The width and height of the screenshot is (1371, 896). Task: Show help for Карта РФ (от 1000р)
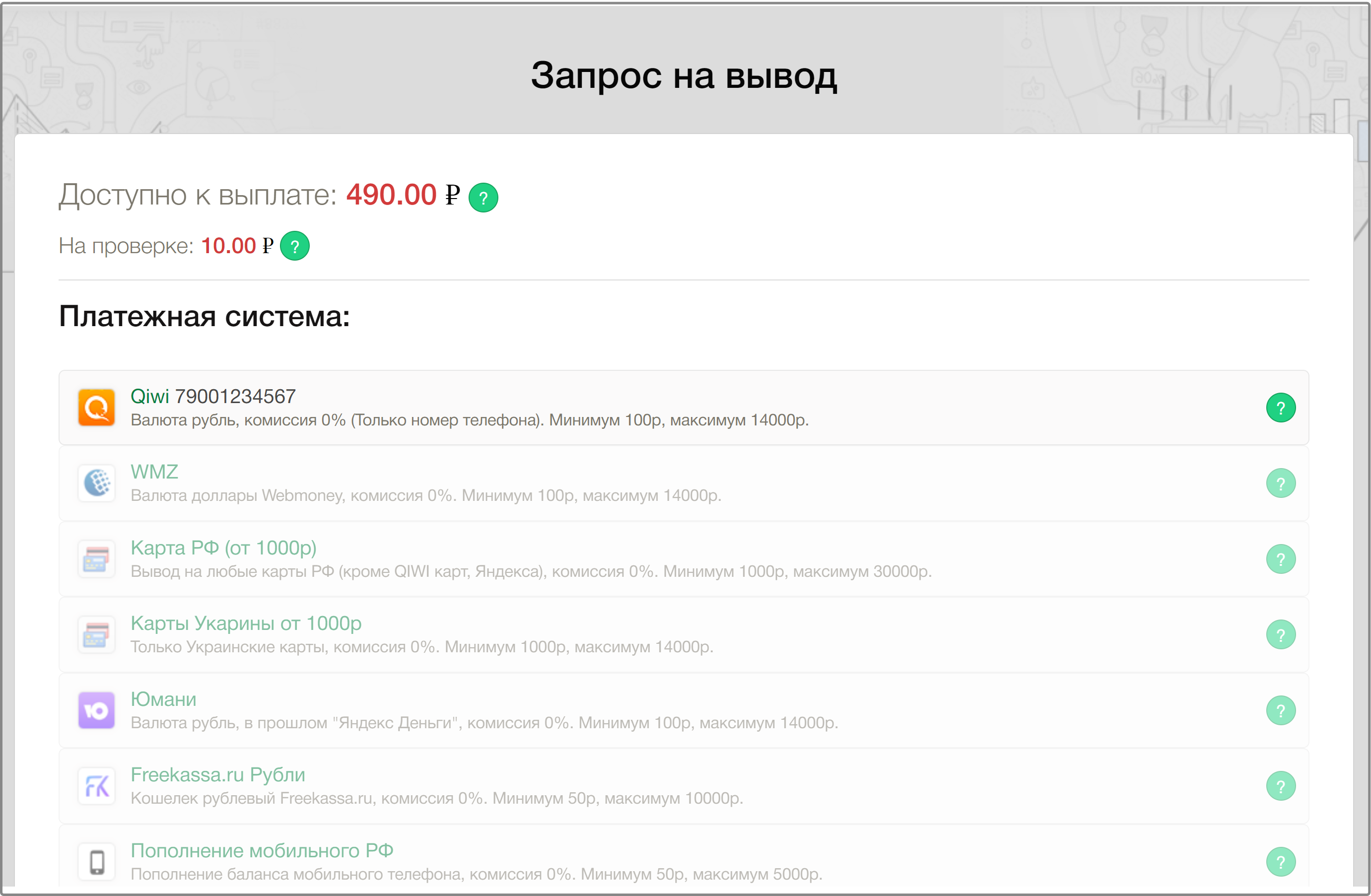pos(1281,559)
